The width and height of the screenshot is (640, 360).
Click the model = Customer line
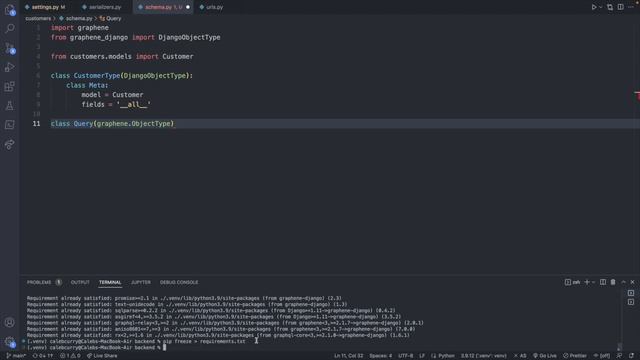(x=112, y=95)
